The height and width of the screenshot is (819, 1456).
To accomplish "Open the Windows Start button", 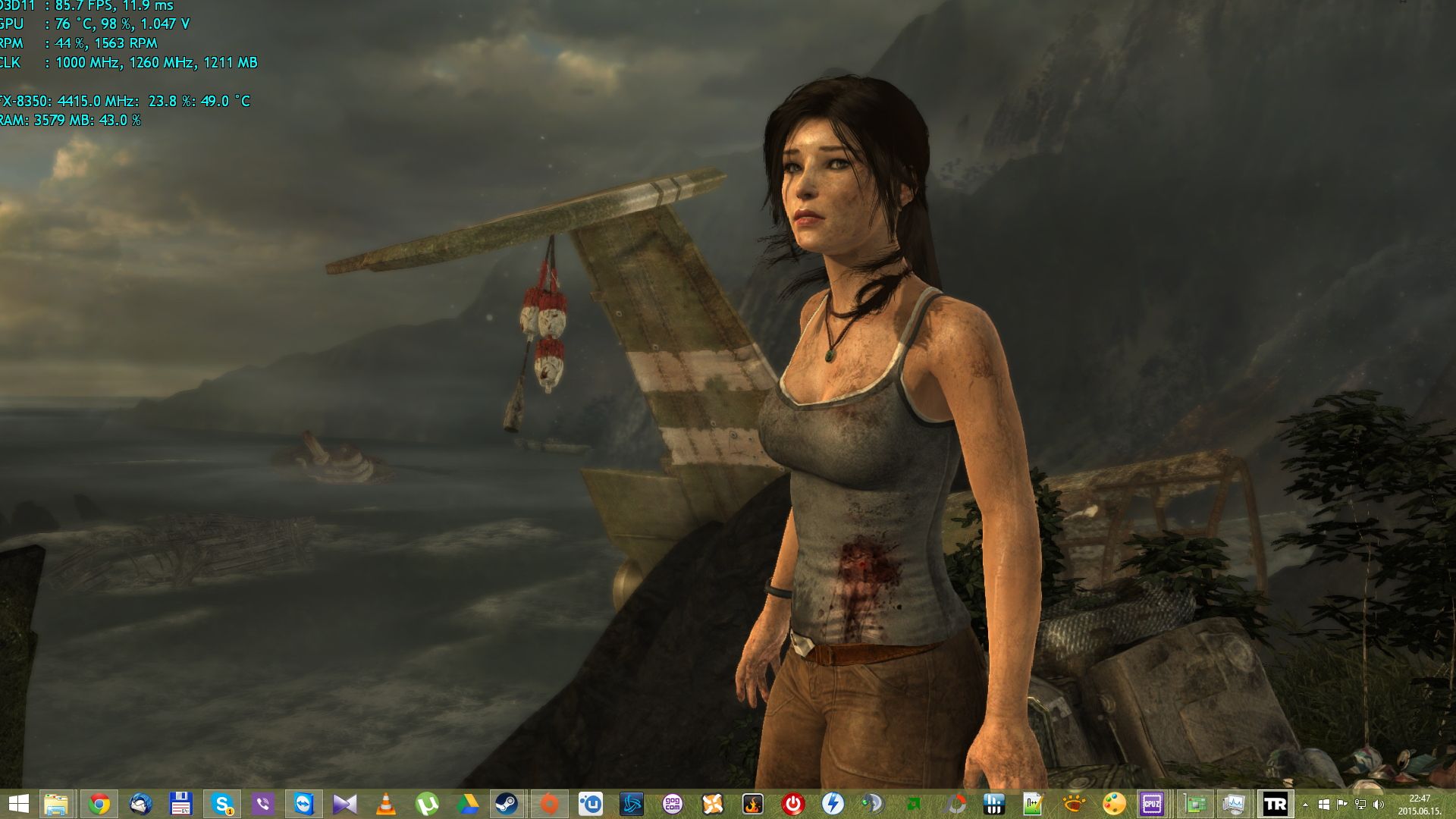I will coord(18,804).
